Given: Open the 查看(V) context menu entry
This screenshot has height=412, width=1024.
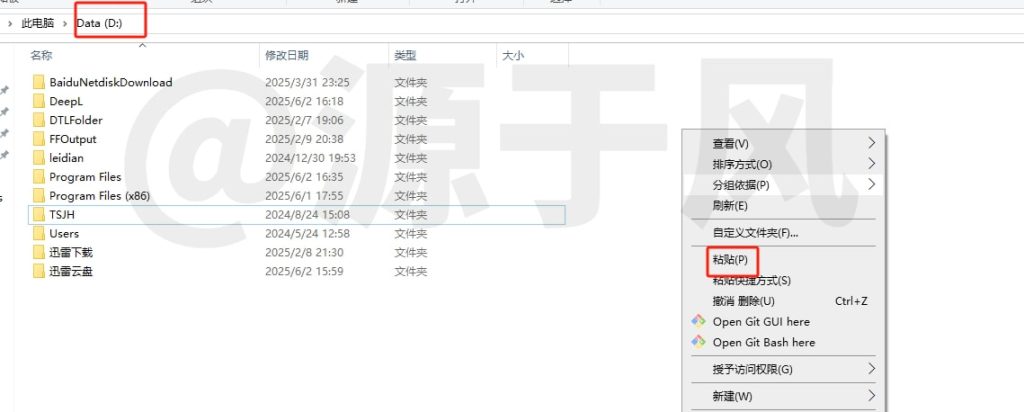Looking at the screenshot, I should (783, 144).
